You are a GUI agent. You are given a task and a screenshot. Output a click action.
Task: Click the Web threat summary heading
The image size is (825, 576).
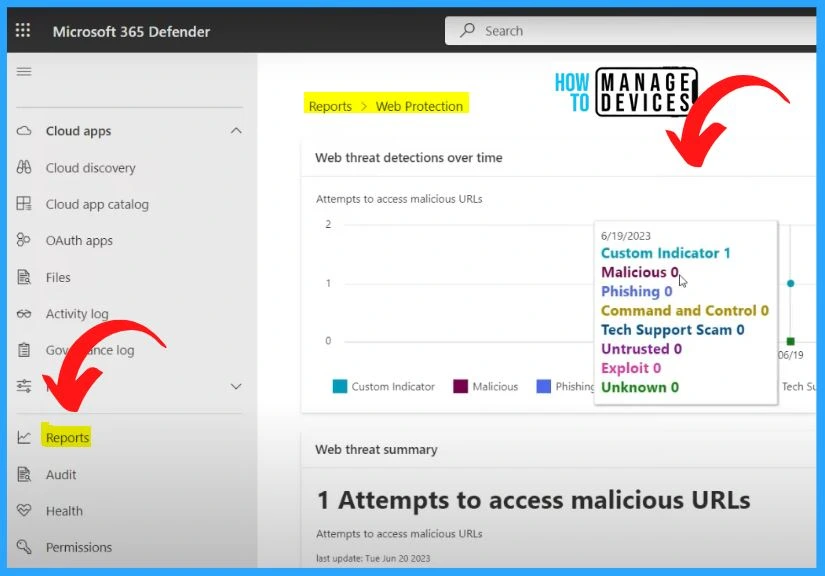(x=376, y=450)
